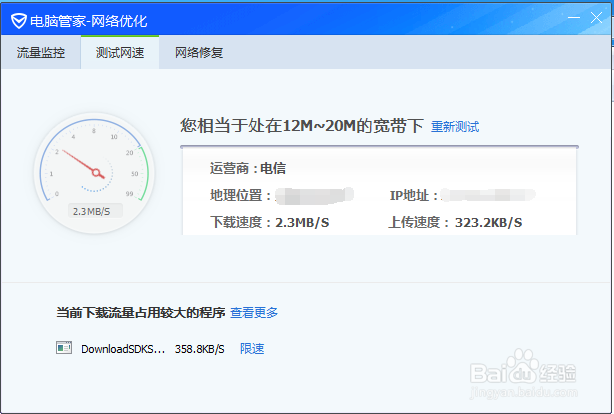Click the speedometer gauge dial
This screenshot has width=614, height=414.
tap(94, 173)
